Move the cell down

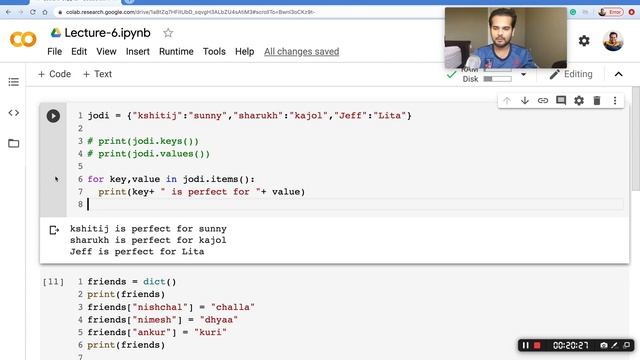pos(525,100)
